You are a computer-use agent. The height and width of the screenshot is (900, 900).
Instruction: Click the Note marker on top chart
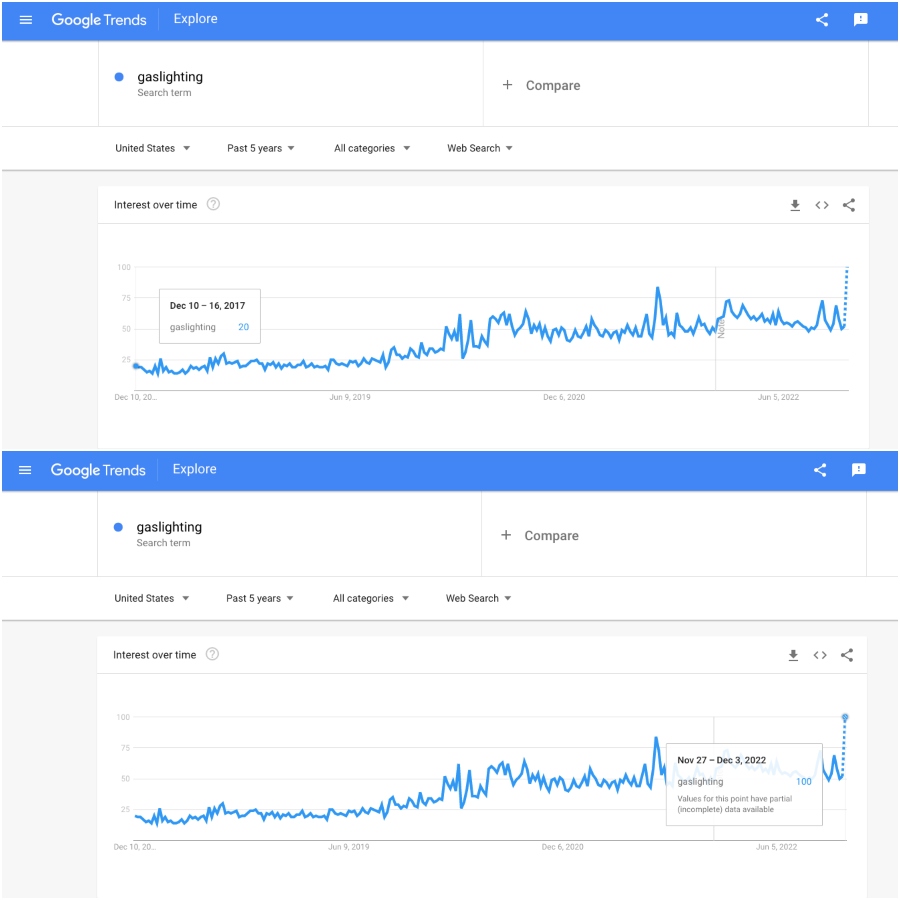[x=721, y=329]
